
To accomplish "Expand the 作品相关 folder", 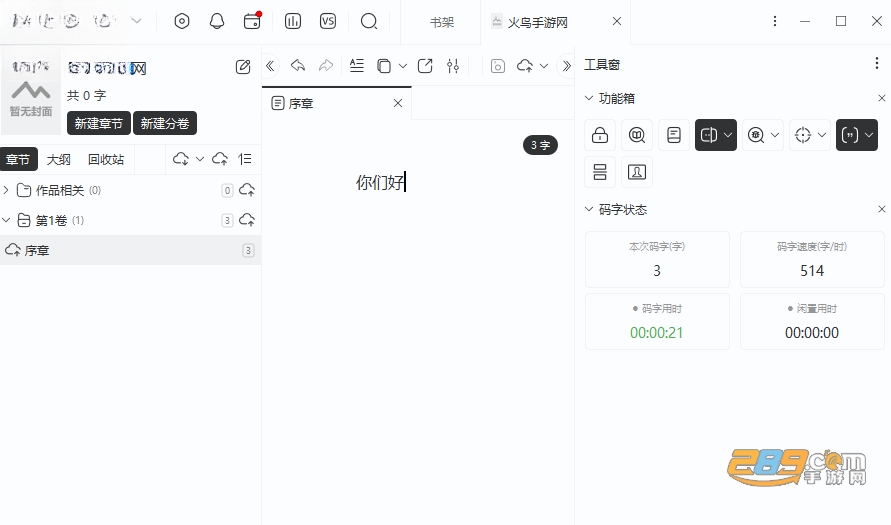I will (6, 190).
